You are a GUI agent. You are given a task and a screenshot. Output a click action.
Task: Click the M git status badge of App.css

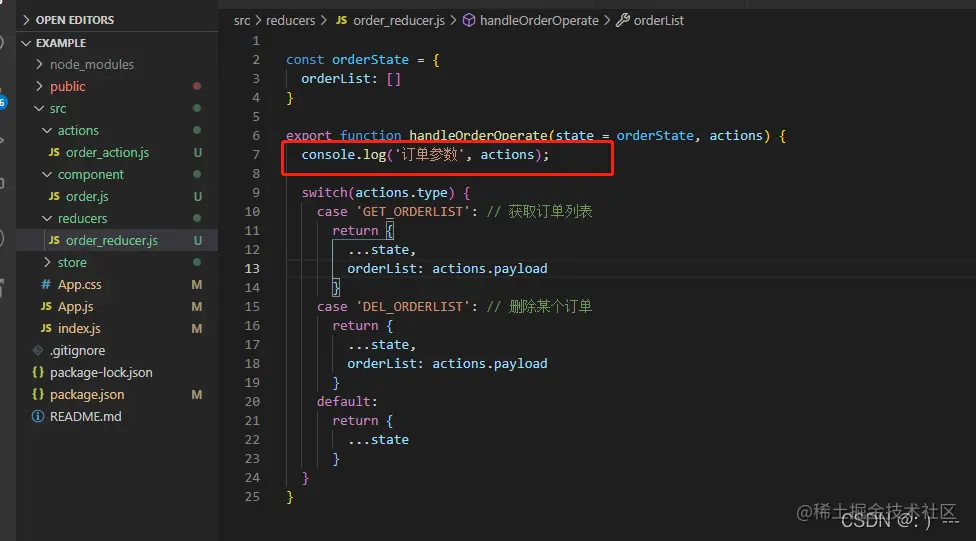[197, 285]
